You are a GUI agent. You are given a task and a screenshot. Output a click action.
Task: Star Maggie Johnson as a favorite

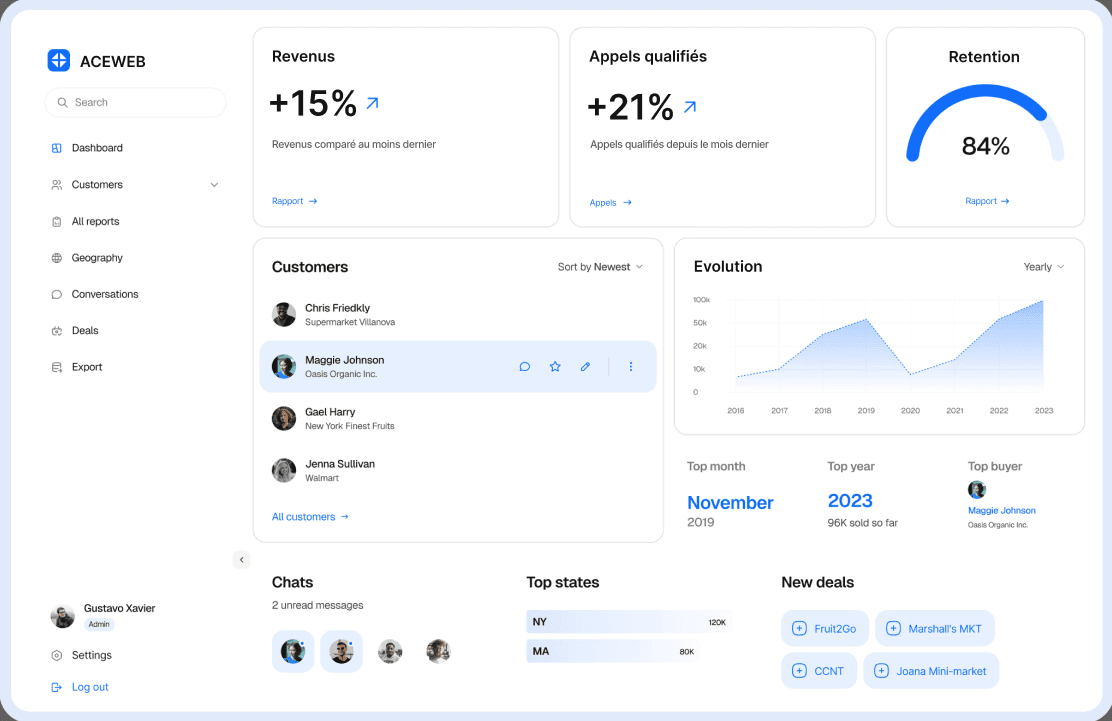coord(555,366)
